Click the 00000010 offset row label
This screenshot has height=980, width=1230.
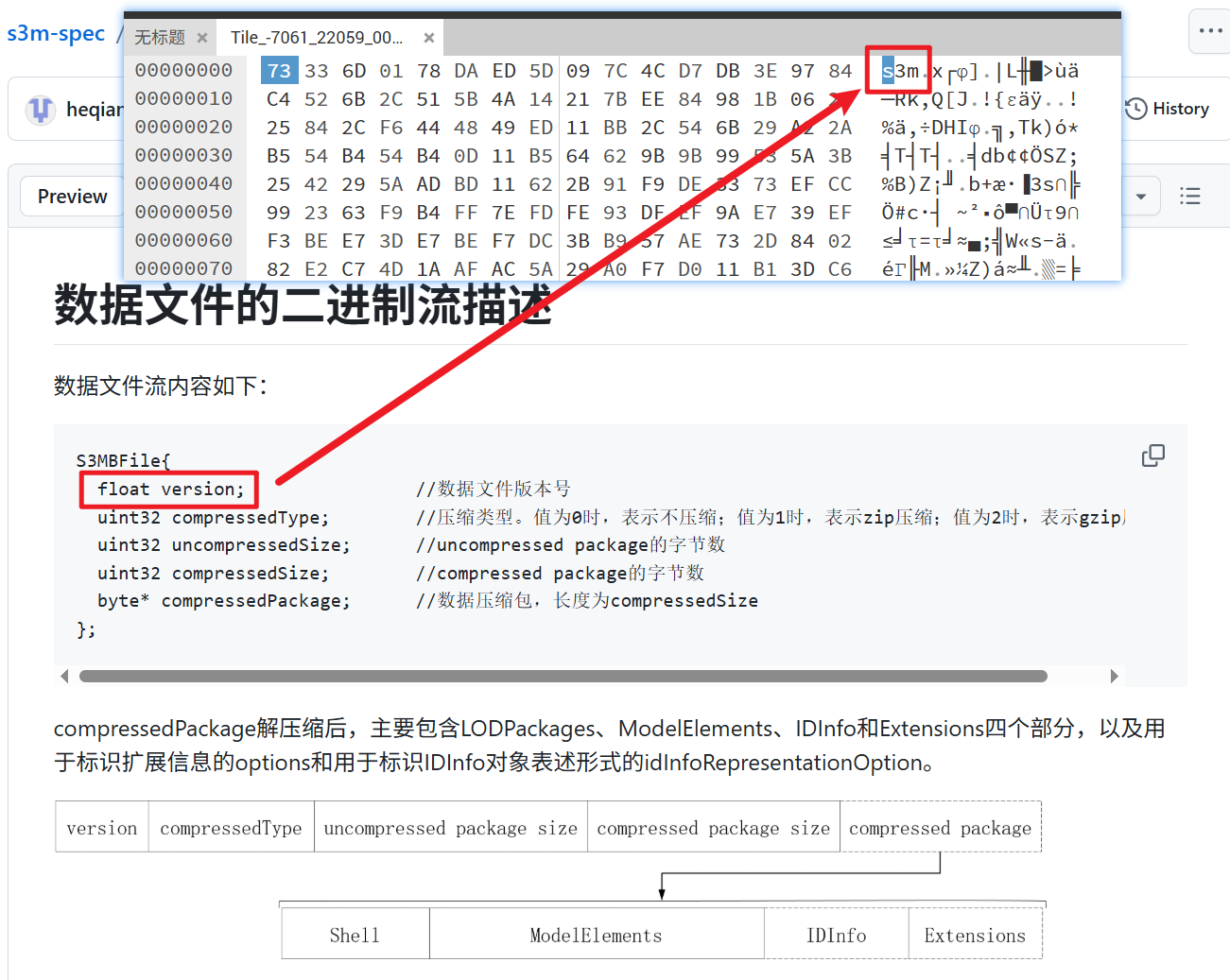coord(183,99)
